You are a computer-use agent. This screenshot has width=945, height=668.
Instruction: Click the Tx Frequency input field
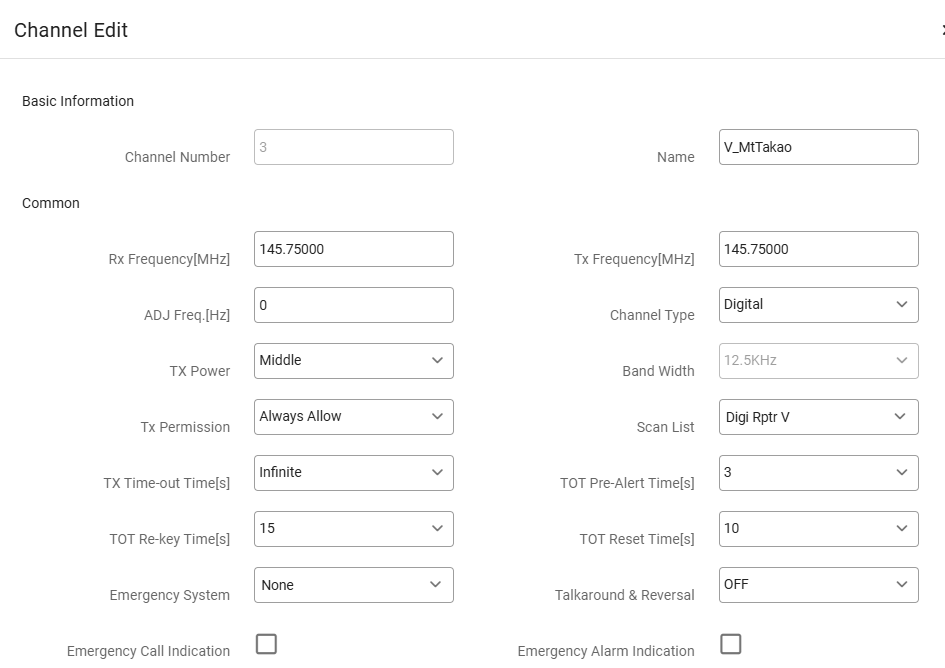(x=818, y=249)
